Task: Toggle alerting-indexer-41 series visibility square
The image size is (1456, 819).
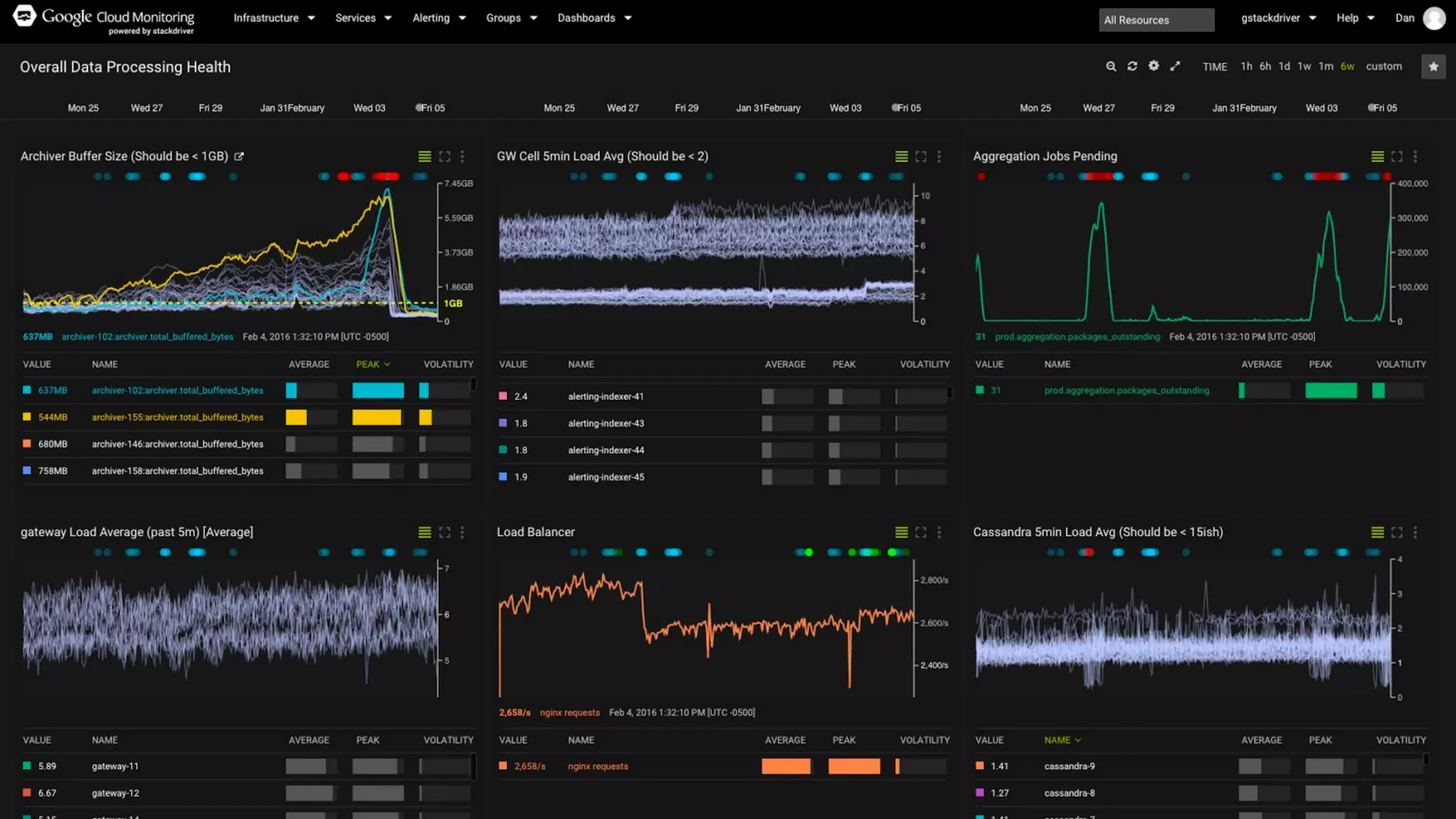Action: pos(503,396)
